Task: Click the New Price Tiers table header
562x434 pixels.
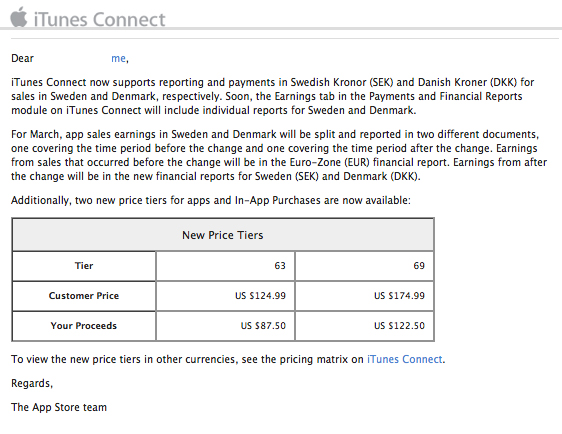Action: pos(223,235)
